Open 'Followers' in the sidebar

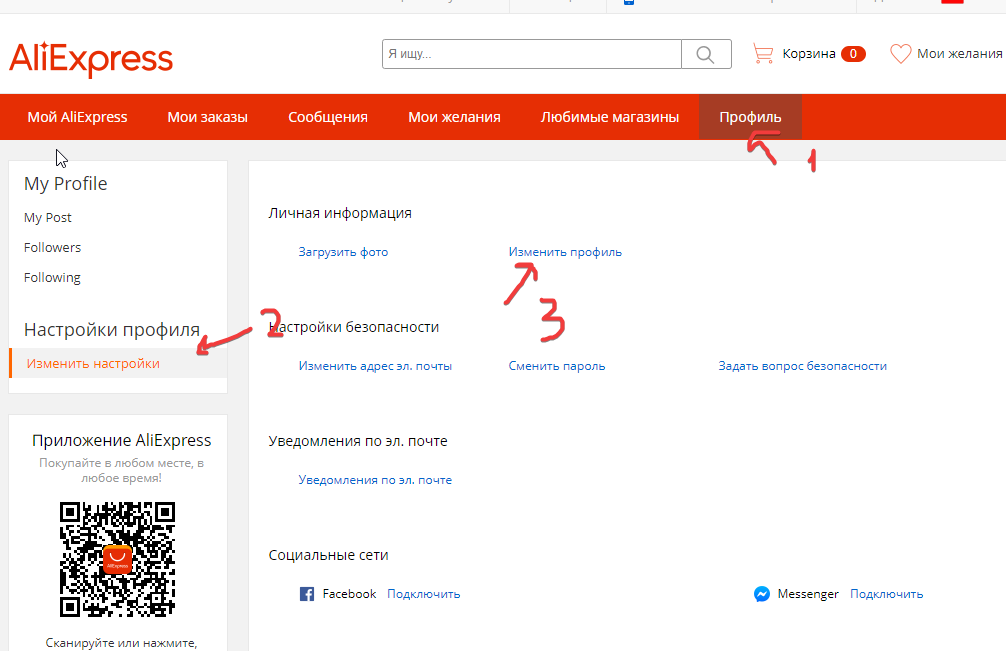[x=52, y=248]
